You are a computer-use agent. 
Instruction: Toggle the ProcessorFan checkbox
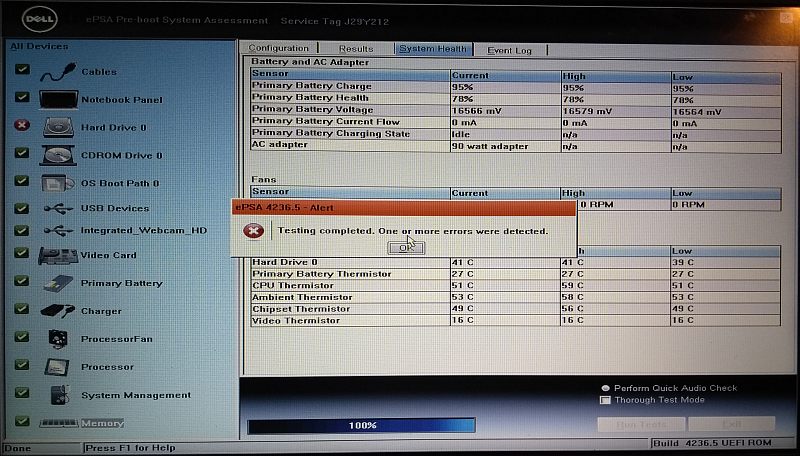(x=22, y=337)
